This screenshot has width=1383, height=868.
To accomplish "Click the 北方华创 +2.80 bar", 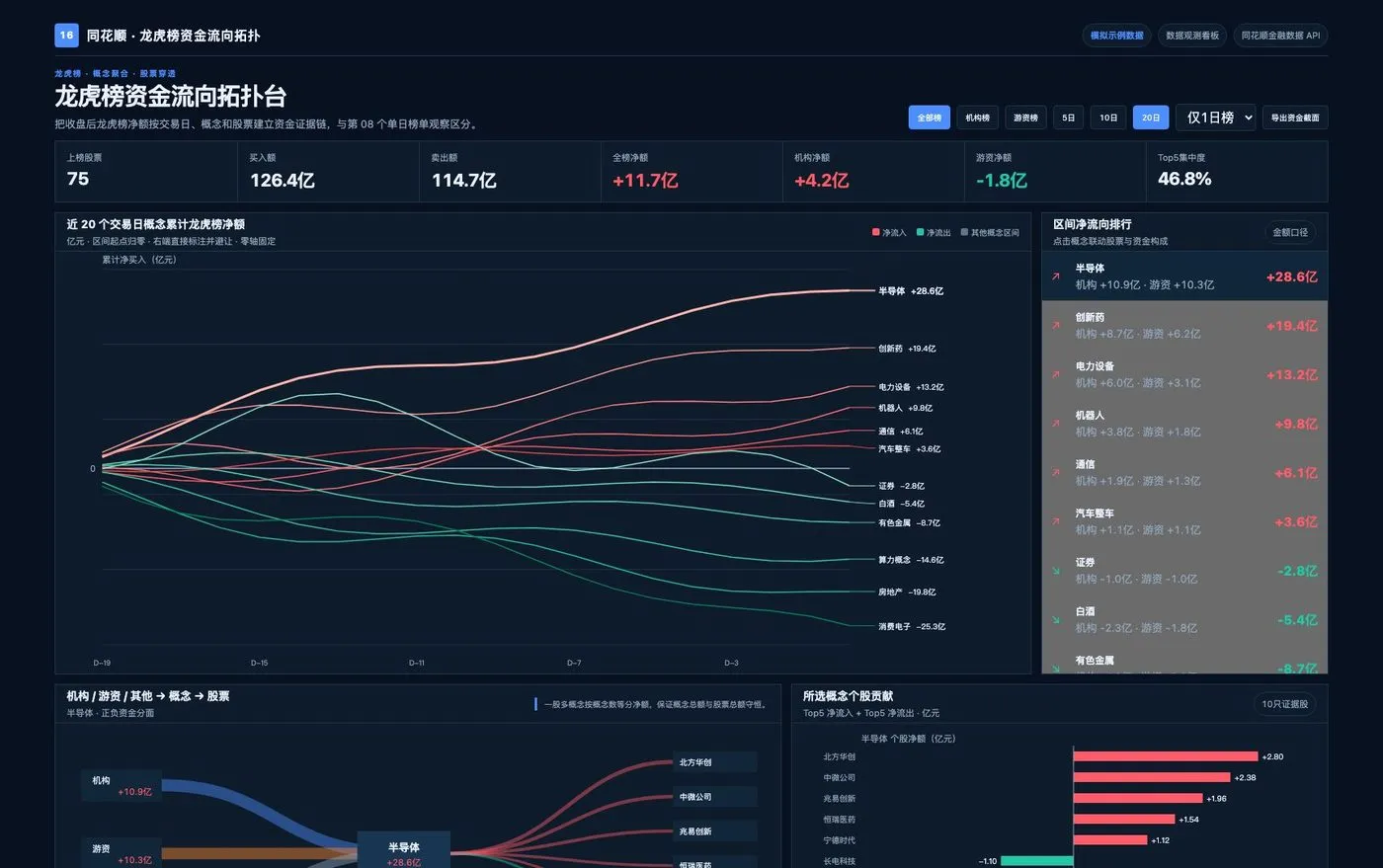I will [1166, 756].
